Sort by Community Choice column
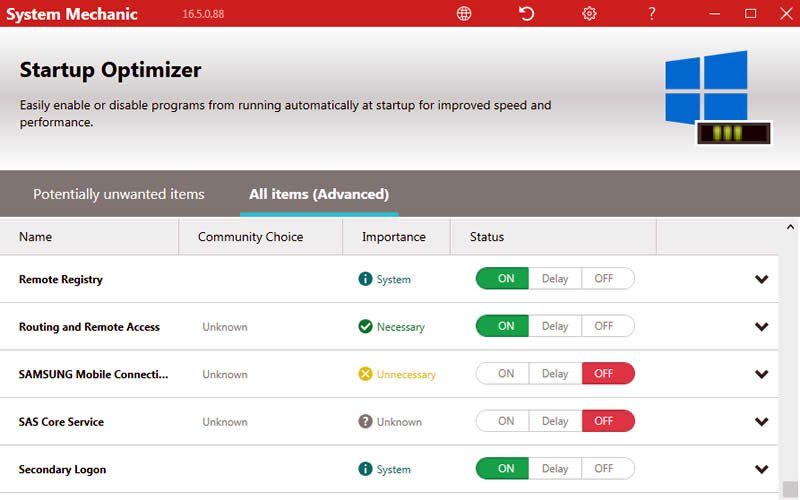The width and height of the screenshot is (800, 500). click(261, 237)
